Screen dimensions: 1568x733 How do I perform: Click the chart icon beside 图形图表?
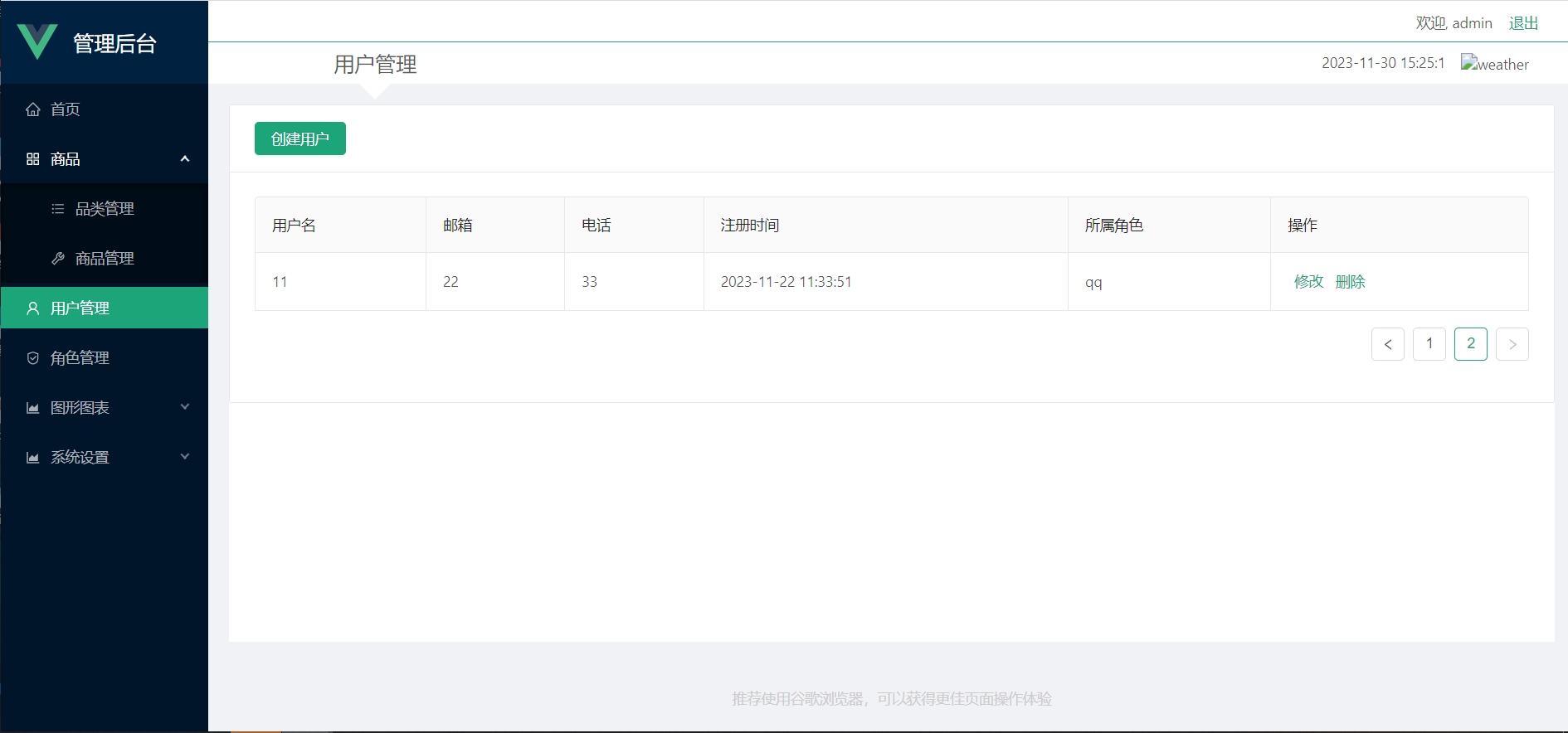[x=33, y=408]
